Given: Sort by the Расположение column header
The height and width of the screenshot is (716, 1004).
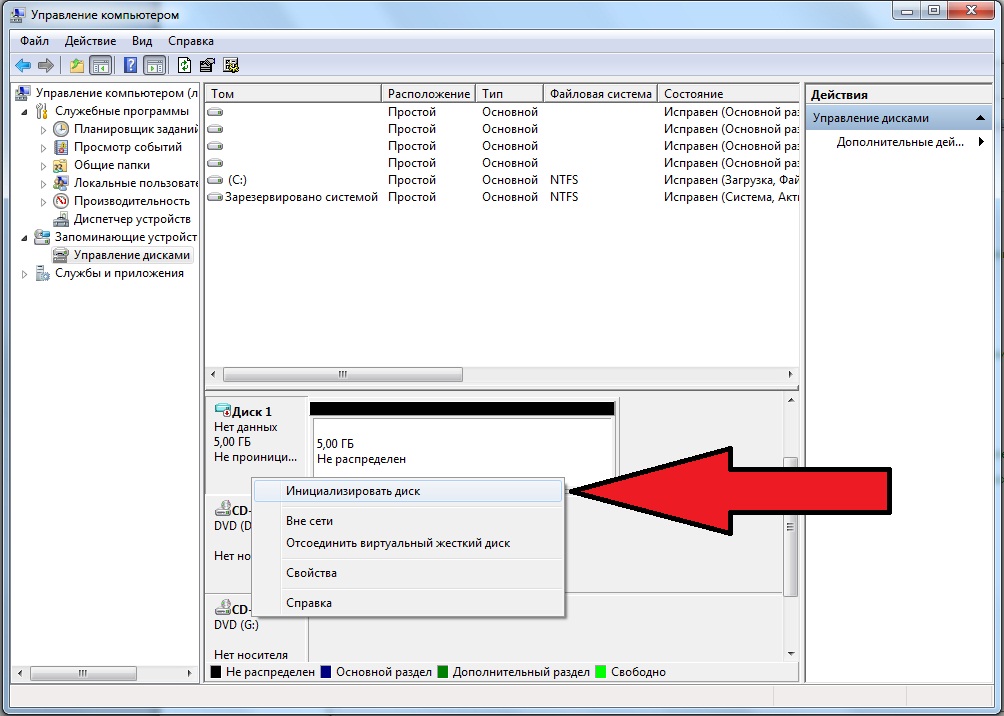Looking at the screenshot, I should [x=428, y=94].
